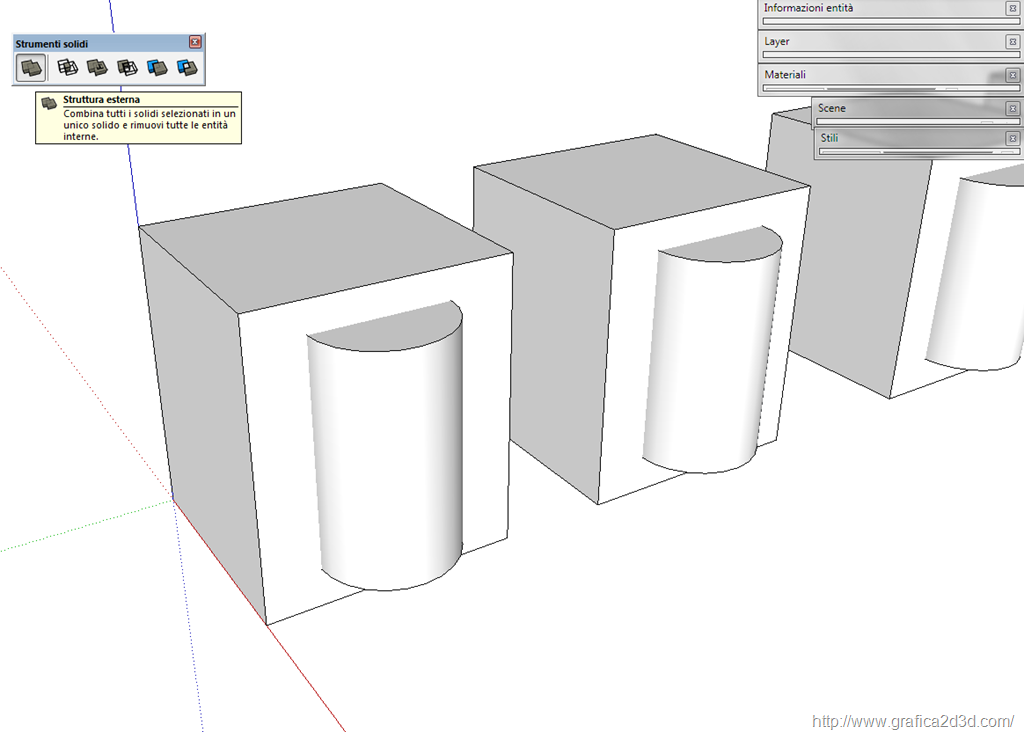The image size is (1024, 732).
Task: Close the Informazioni entità panel
Action: click(x=1012, y=8)
